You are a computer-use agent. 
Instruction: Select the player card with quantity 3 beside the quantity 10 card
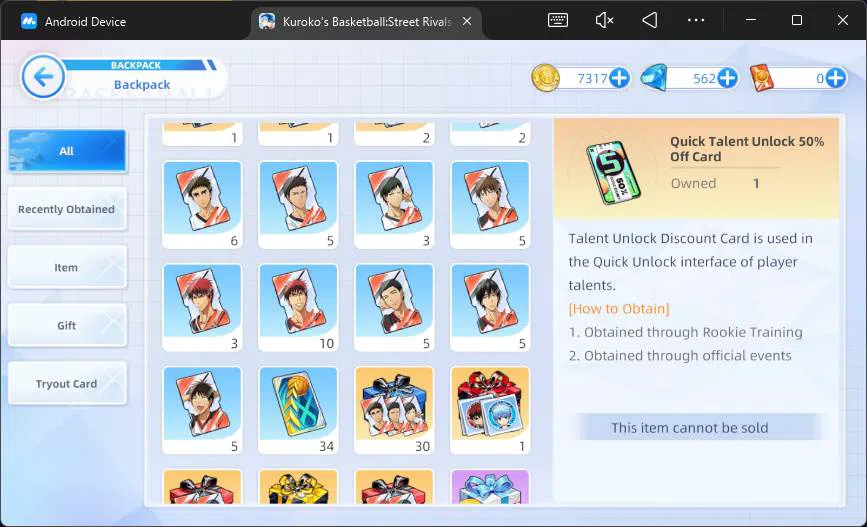(x=202, y=307)
